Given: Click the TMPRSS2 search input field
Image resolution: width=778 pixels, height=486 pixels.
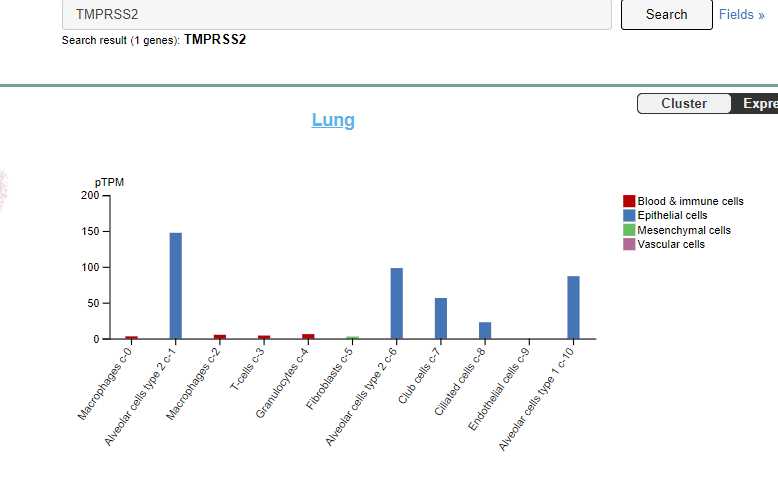Looking at the screenshot, I should point(336,15).
